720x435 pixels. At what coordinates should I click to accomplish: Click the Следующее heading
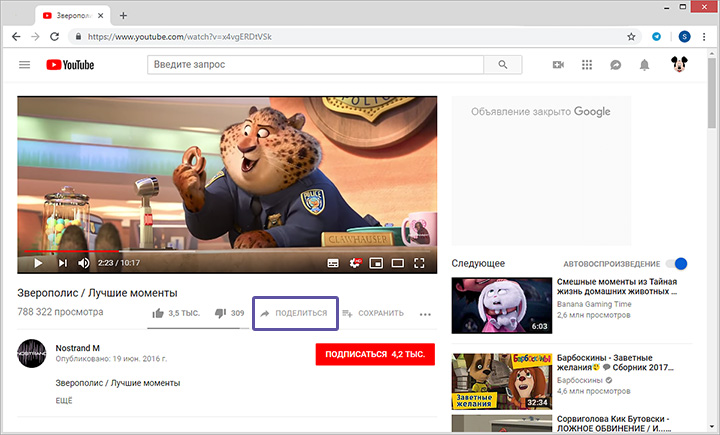pyautogui.click(x=478, y=263)
